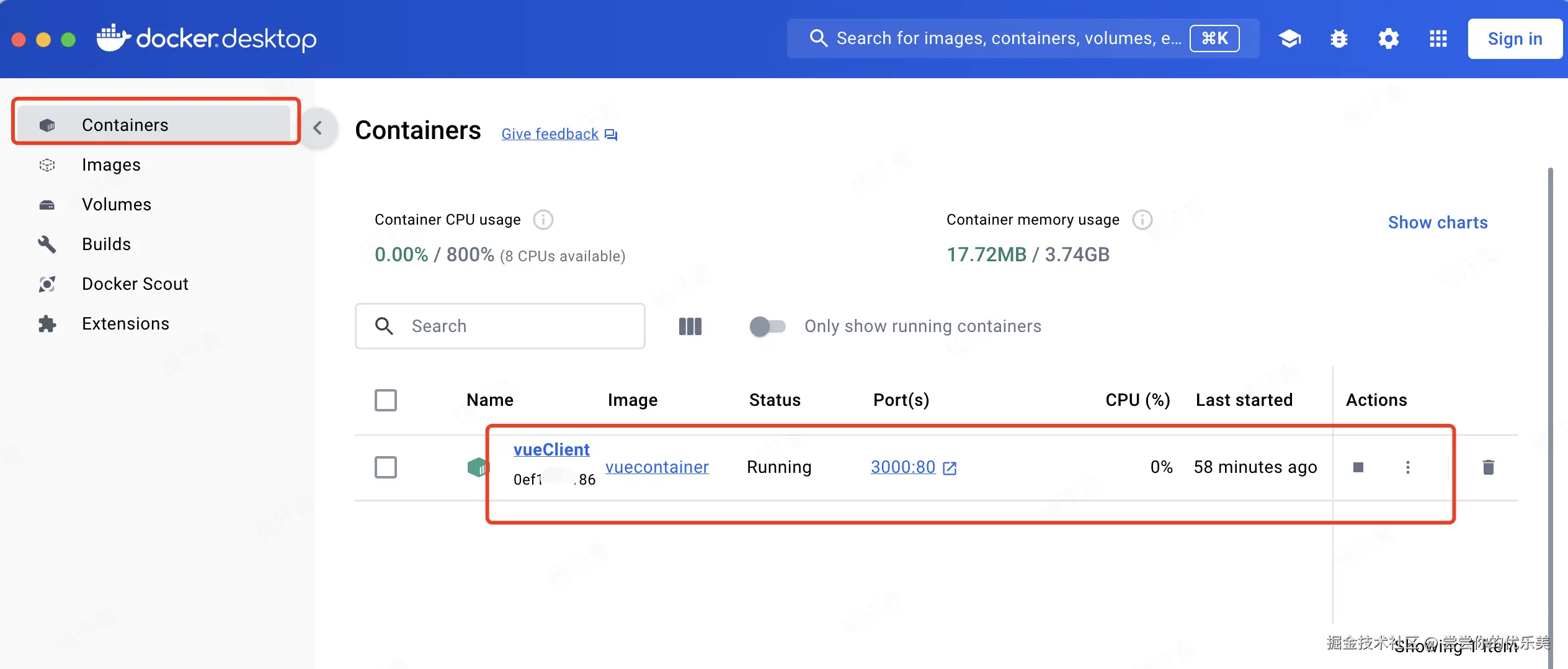Go to Images in sidebar
This screenshot has height=669, width=1568.
[x=112, y=165]
